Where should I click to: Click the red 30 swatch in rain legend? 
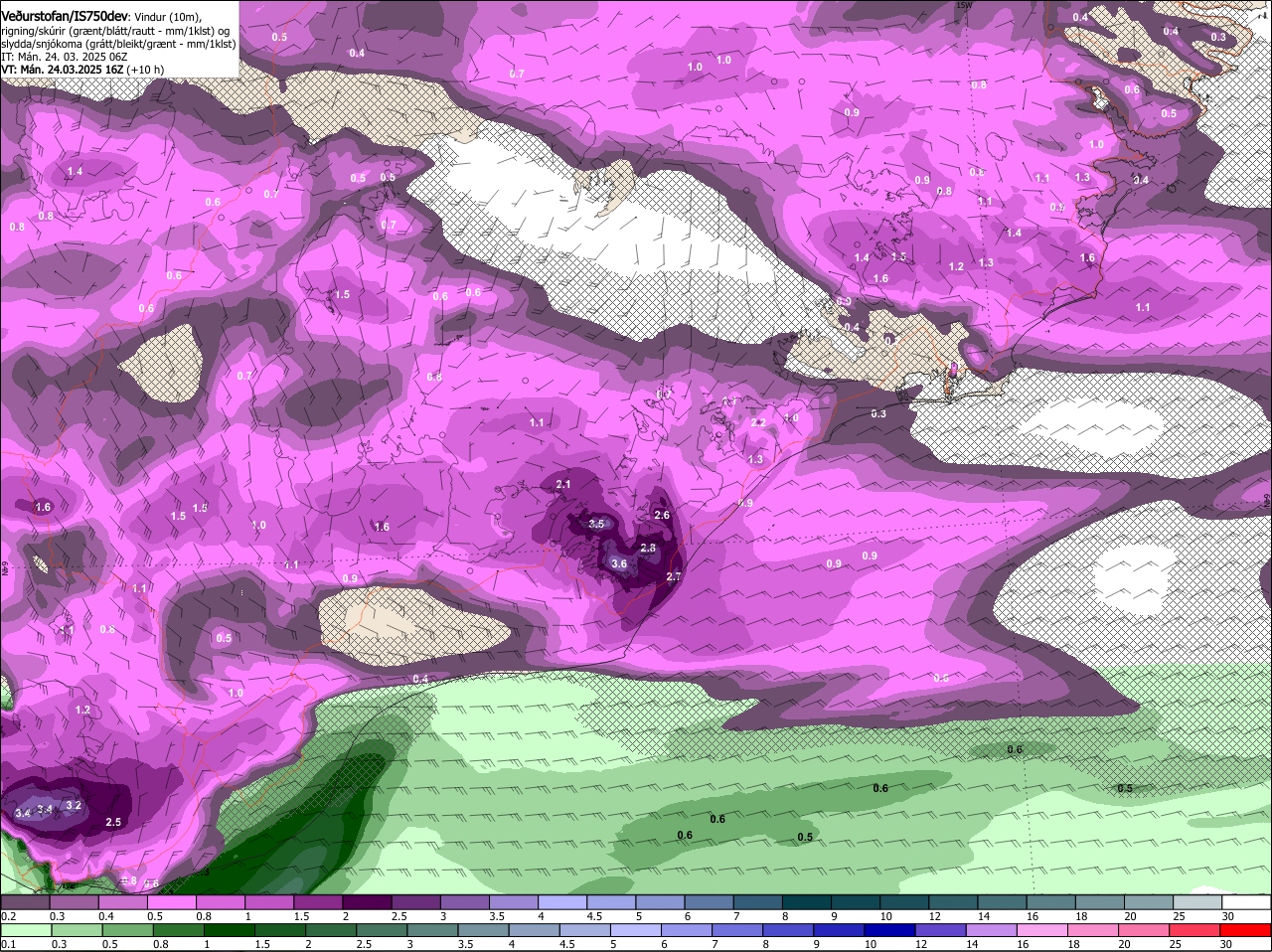point(1246,930)
